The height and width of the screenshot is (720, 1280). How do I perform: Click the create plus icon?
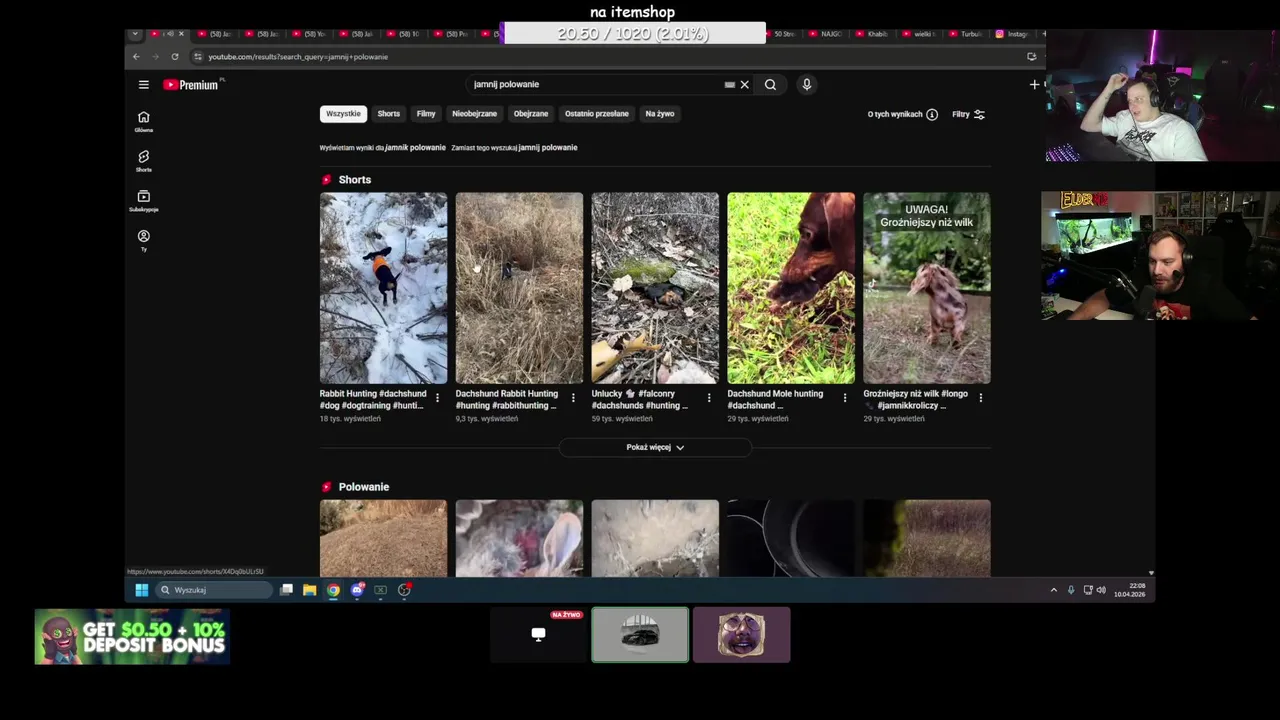1035,85
